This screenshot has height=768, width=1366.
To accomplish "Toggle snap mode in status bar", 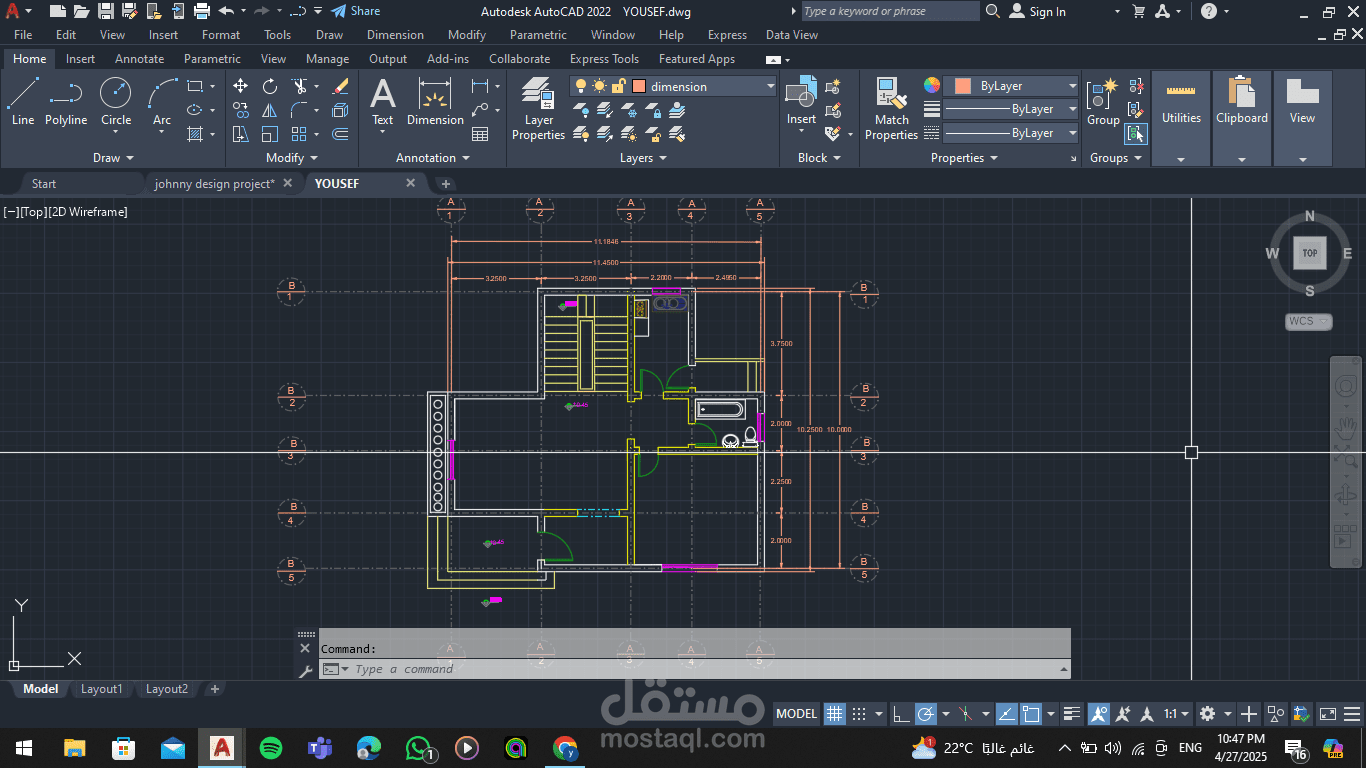I will 858,714.
